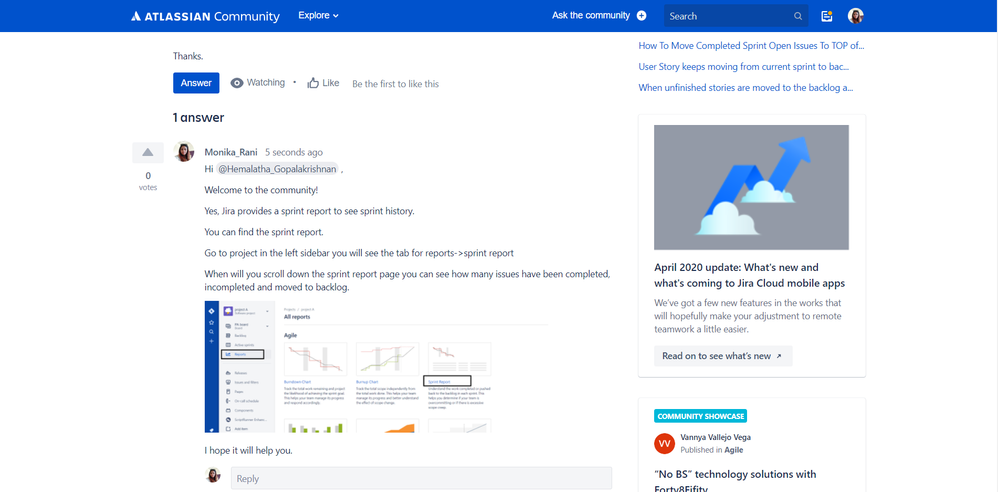The width and height of the screenshot is (998, 492).
Task: Click the search magnifier icon
Action: click(x=798, y=16)
